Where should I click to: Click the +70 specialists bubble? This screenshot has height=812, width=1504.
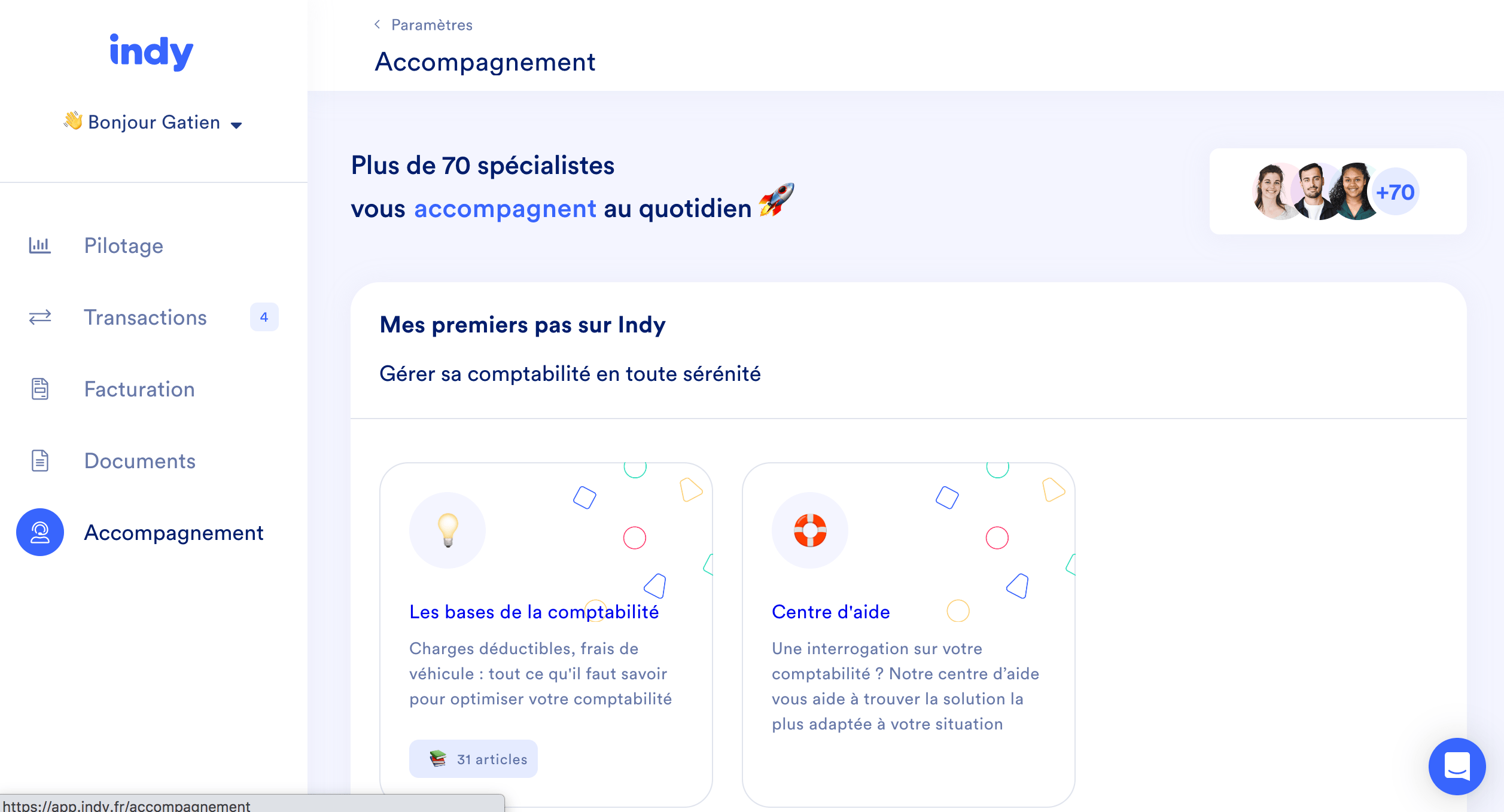tap(1395, 192)
